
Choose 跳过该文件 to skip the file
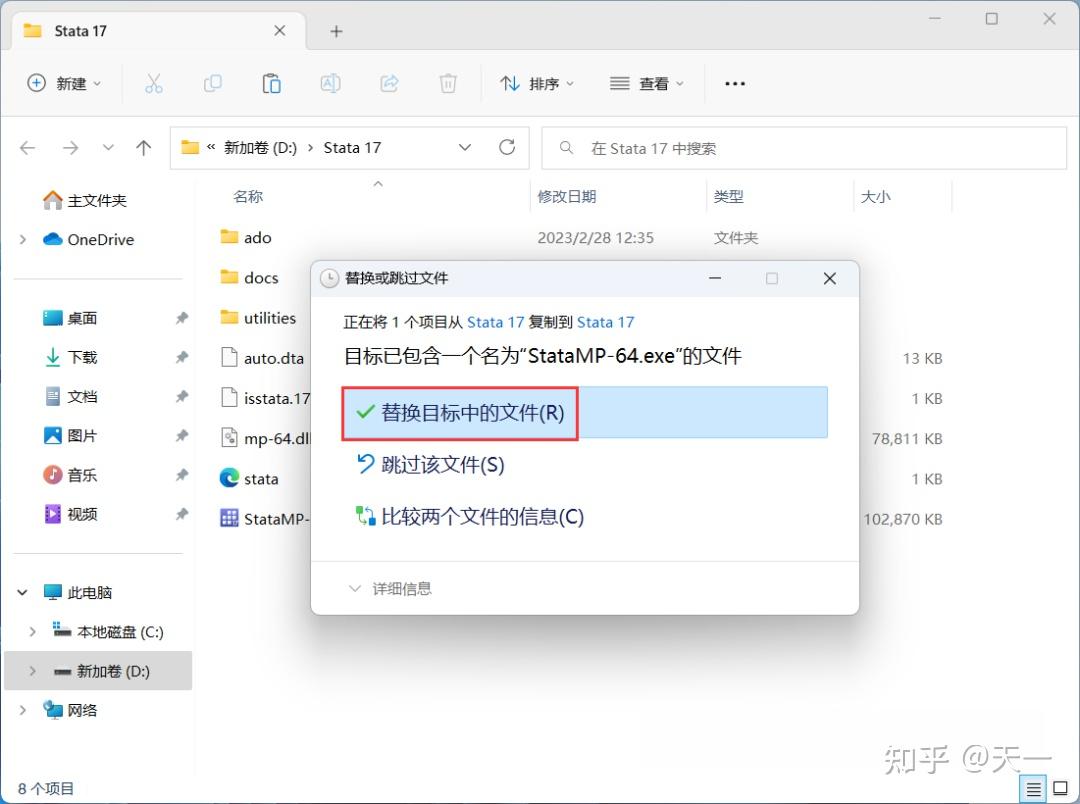(x=438, y=466)
